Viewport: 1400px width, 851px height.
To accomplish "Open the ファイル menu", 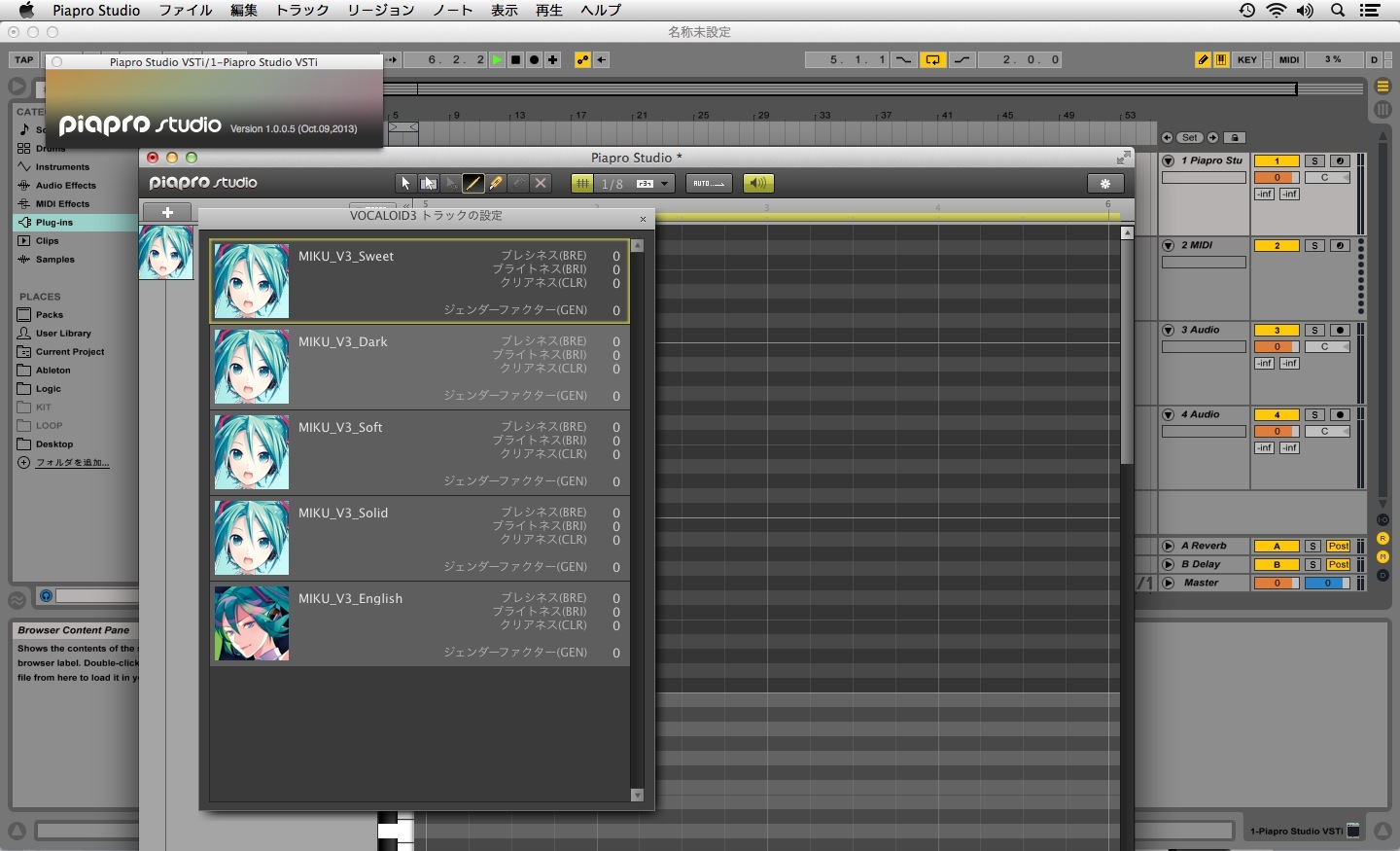I will tap(186, 10).
